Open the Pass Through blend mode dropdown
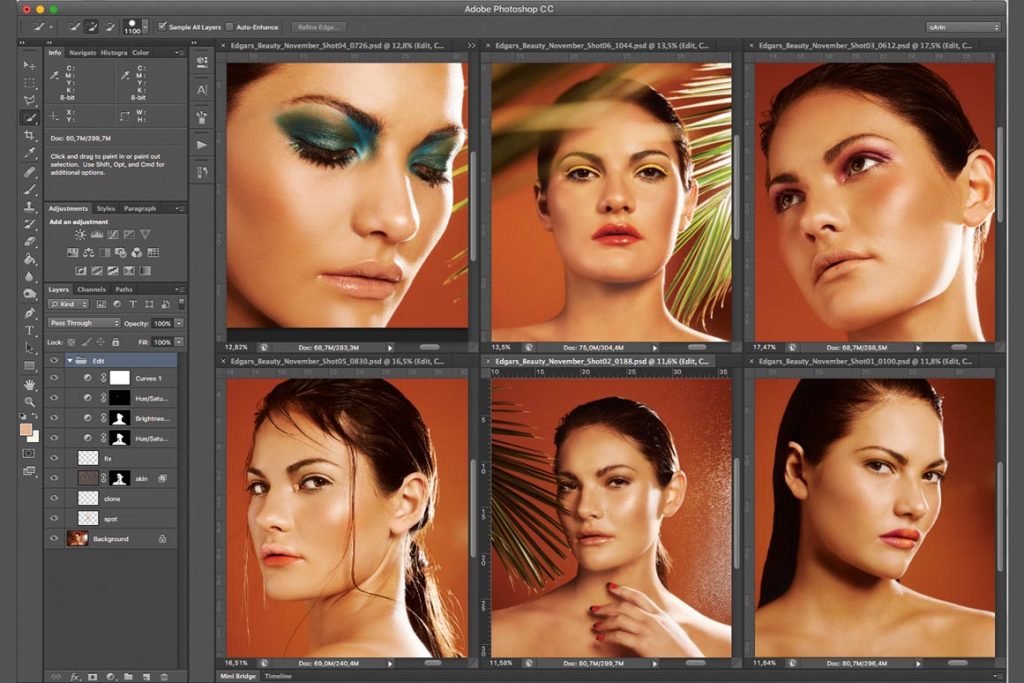1024x683 pixels. point(83,324)
